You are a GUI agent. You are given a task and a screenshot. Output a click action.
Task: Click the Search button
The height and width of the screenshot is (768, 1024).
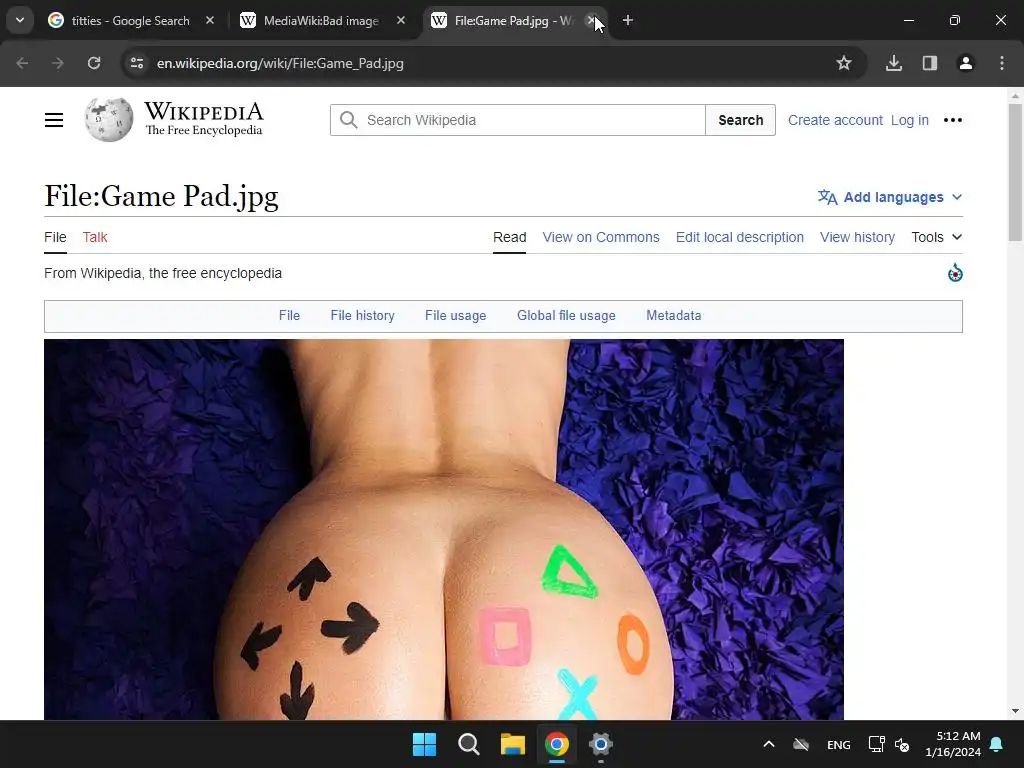click(x=741, y=120)
